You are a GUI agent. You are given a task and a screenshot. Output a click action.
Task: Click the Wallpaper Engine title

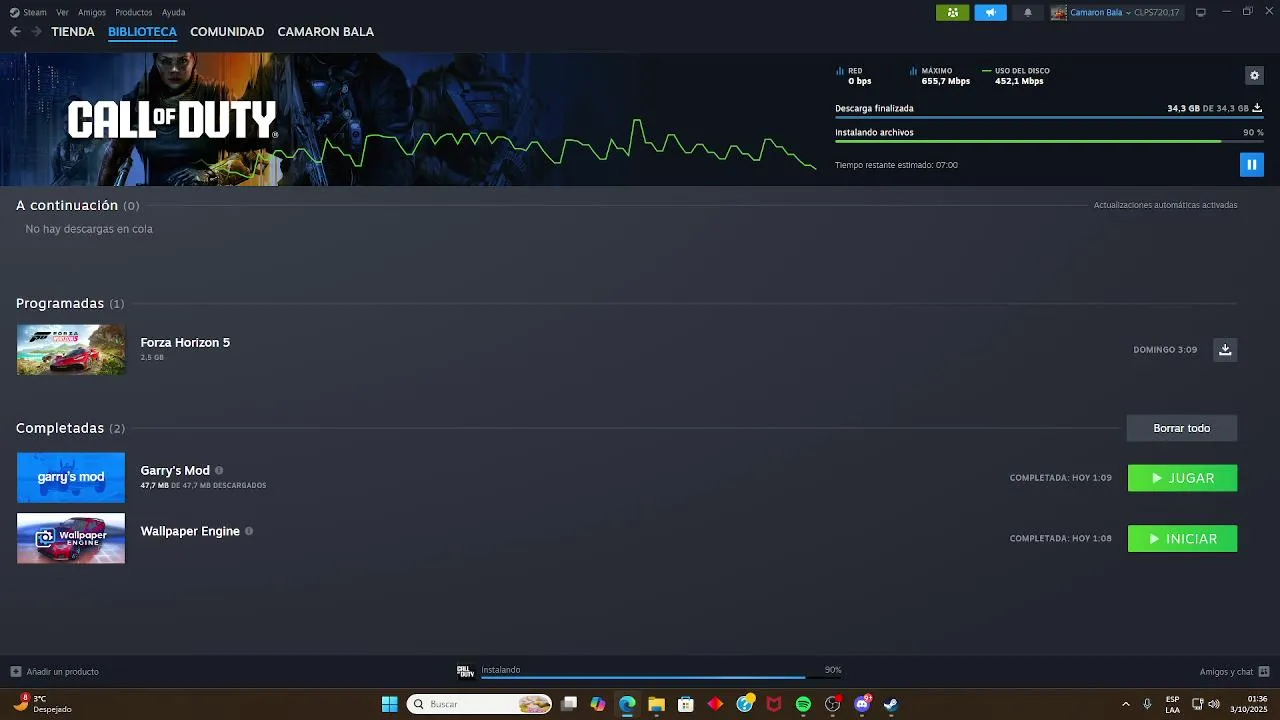click(x=190, y=531)
